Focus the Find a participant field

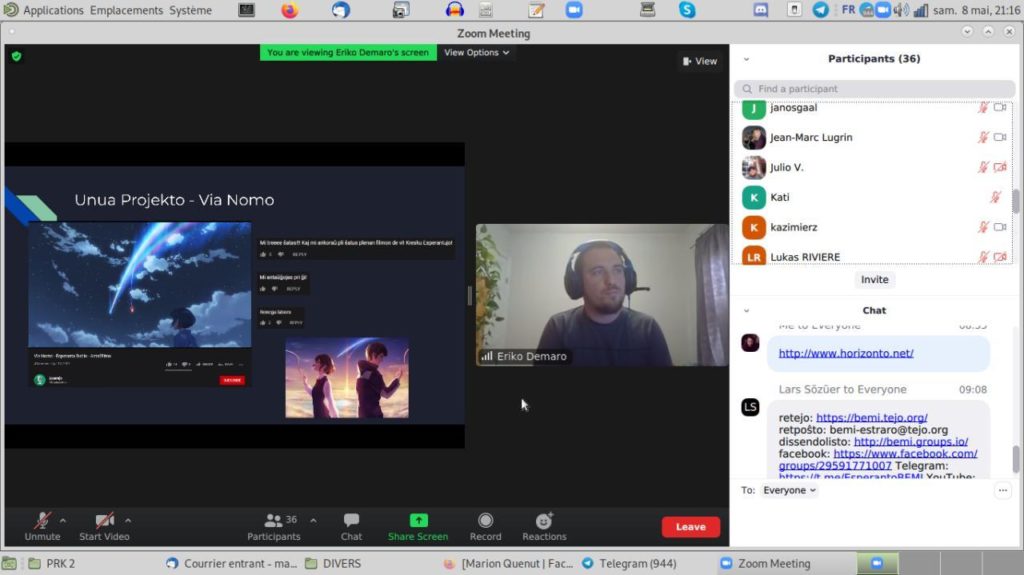tap(874, 88)
